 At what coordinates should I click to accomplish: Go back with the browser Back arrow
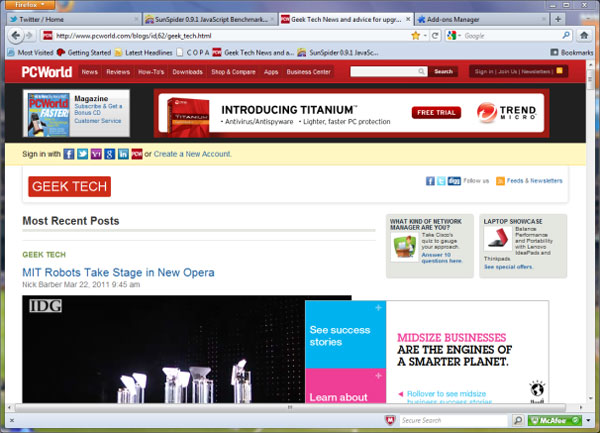pyautogui.click(x=15, y=36)
